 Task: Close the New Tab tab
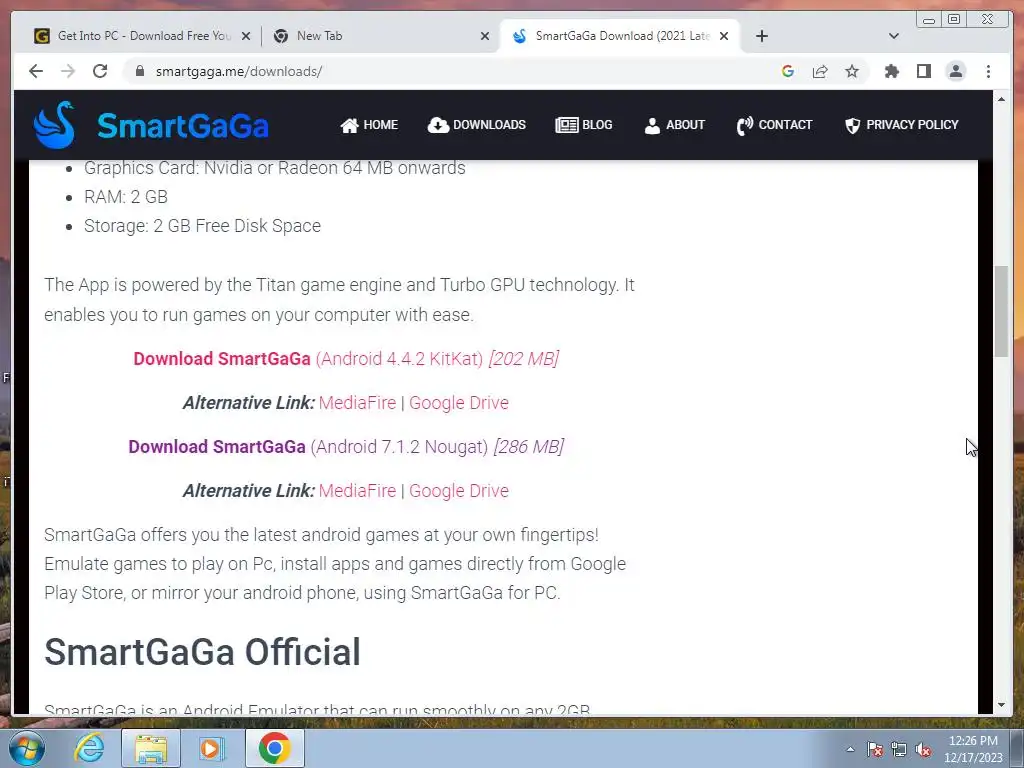(x=485, y=37)
